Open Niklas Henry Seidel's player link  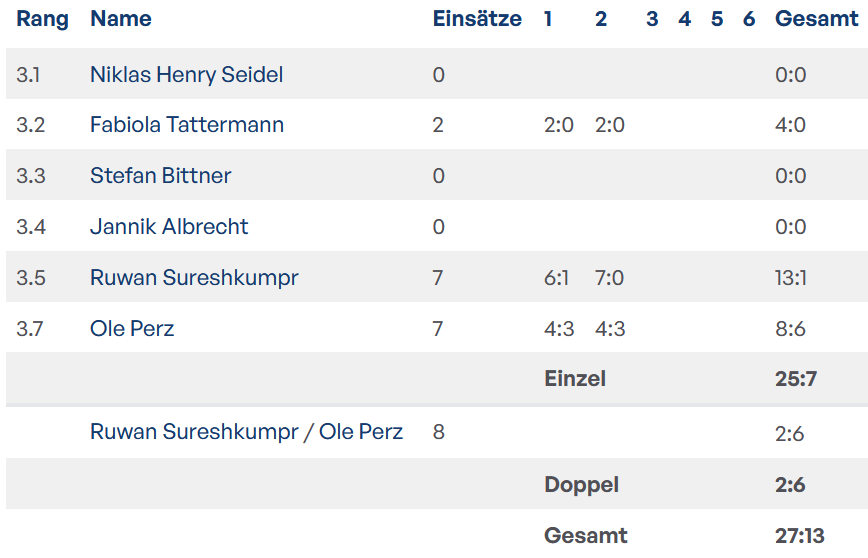(x=186, y=75)
